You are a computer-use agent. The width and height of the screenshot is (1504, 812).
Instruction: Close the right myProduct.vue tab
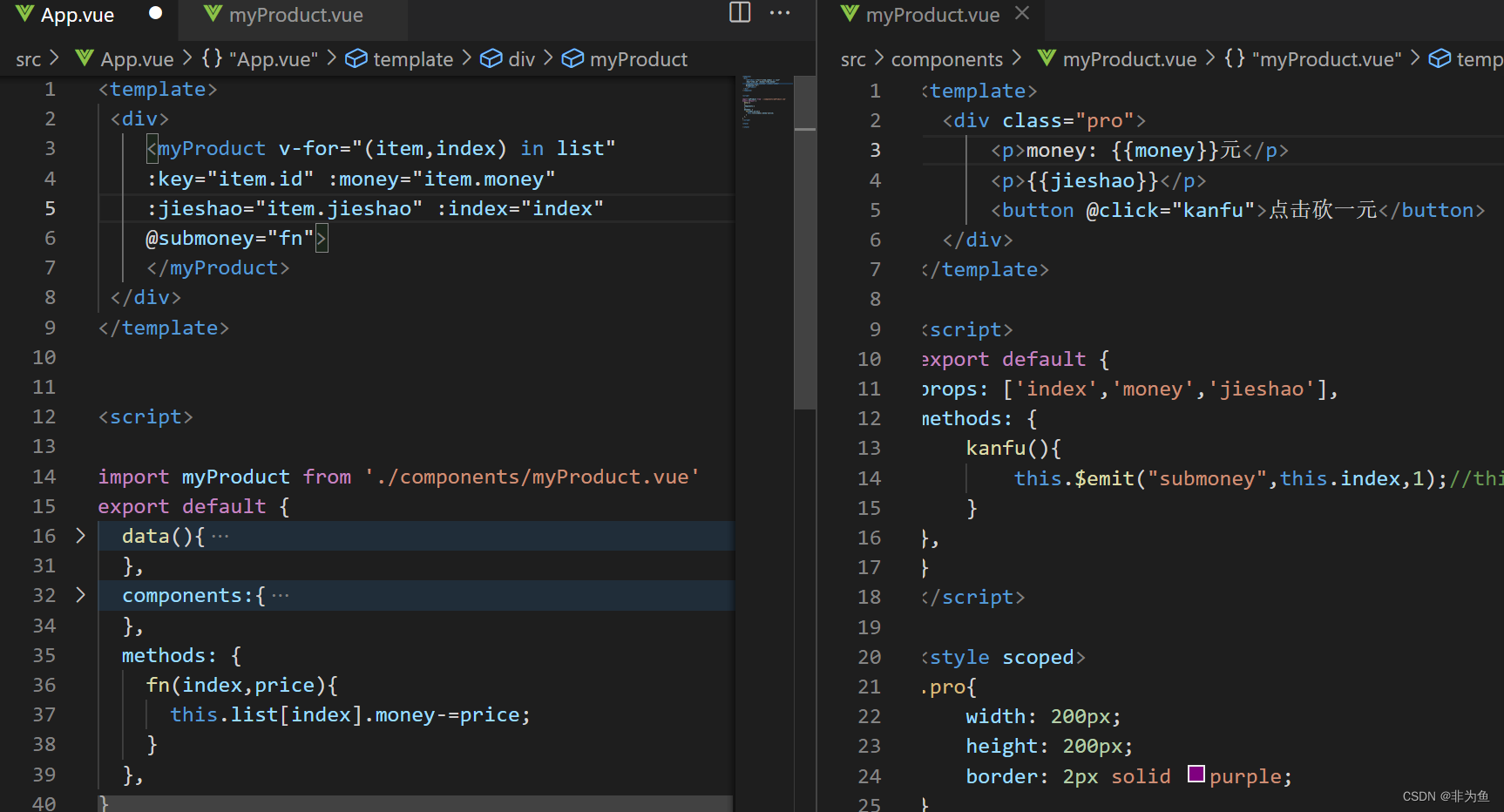pos(1022,13)
